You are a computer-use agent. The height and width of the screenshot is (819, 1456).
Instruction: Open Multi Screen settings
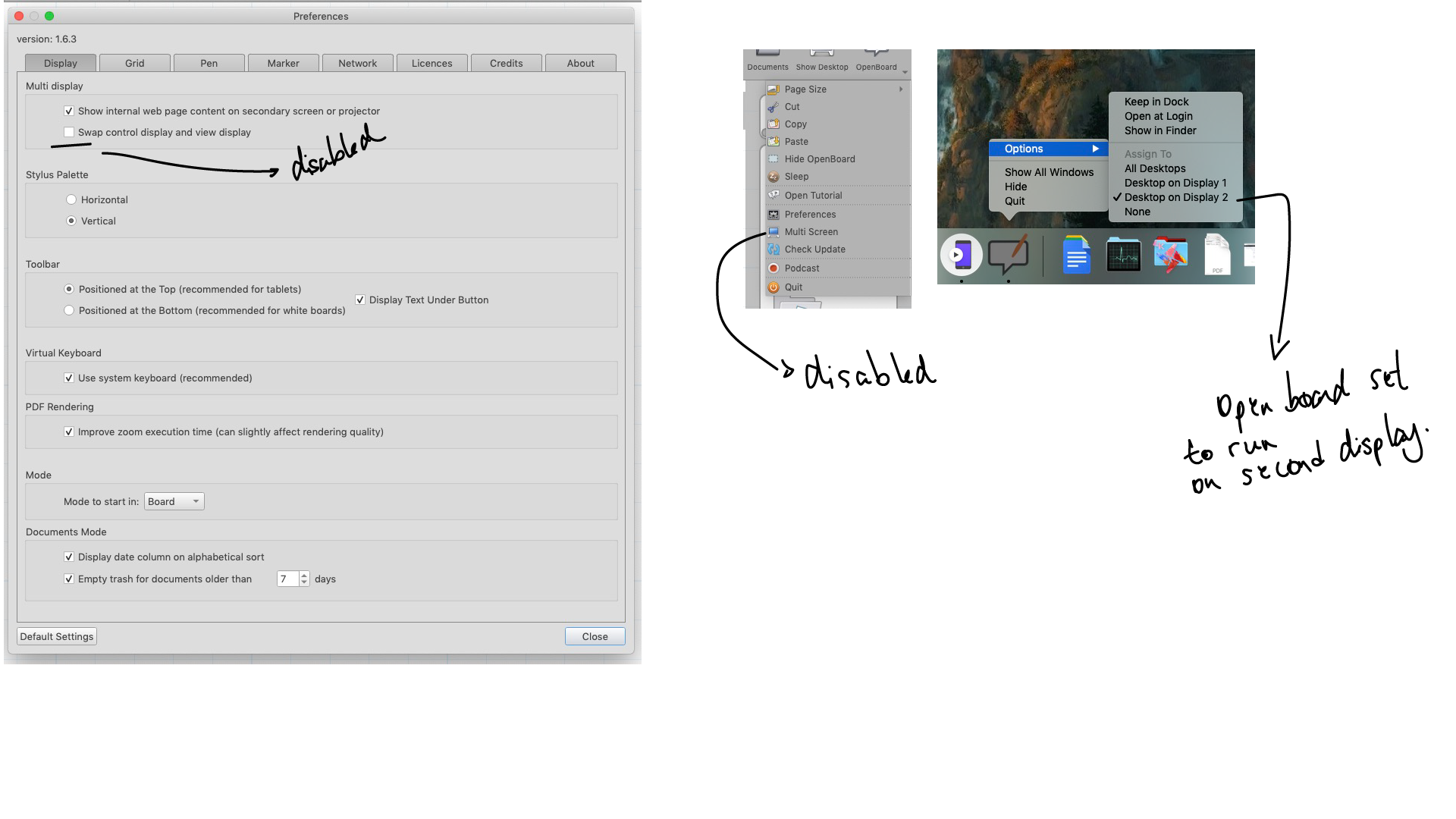click(x=811, y=231)
